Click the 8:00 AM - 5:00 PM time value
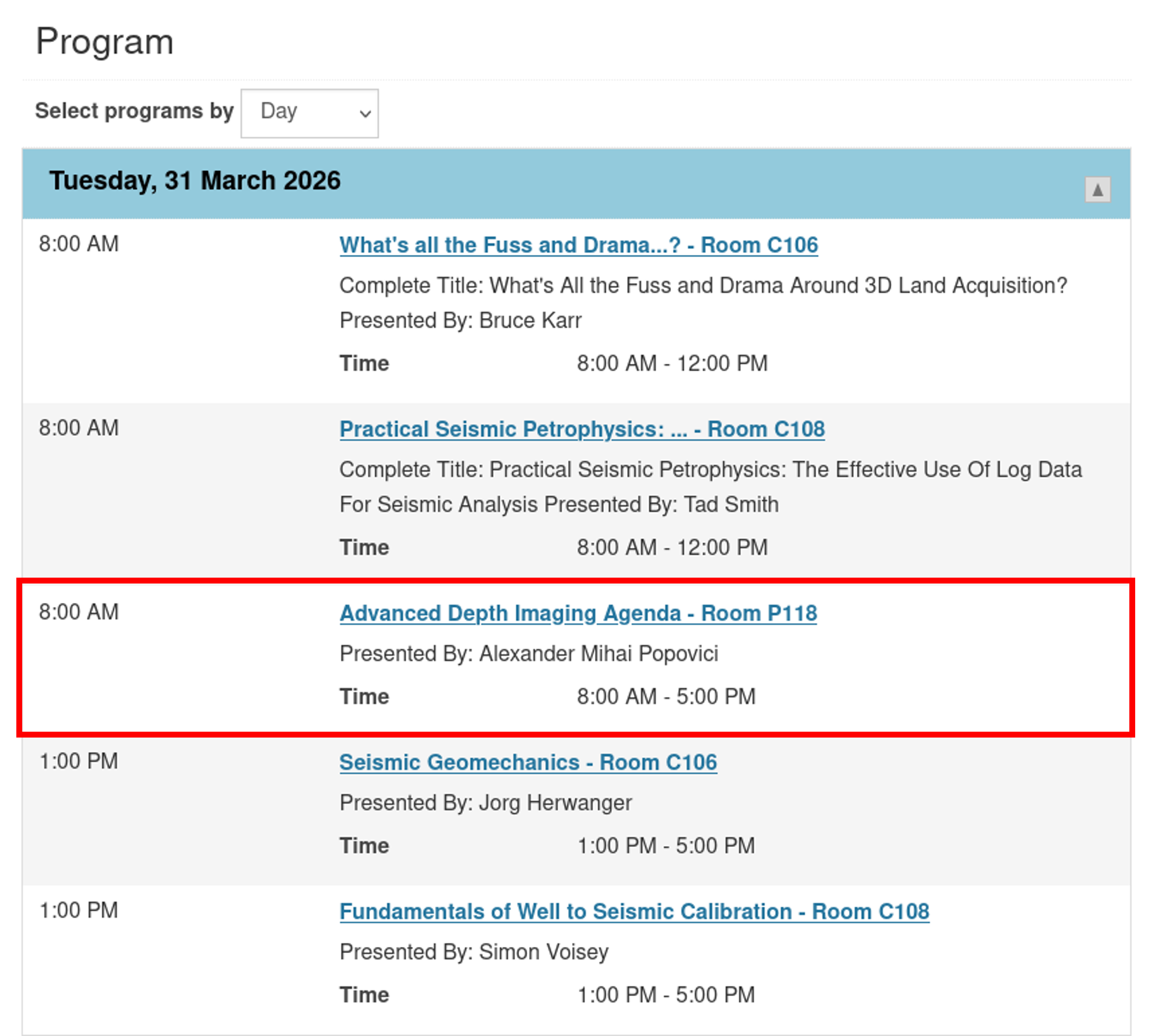Viewport: 1149px width, 1036px height. (666, 696)
